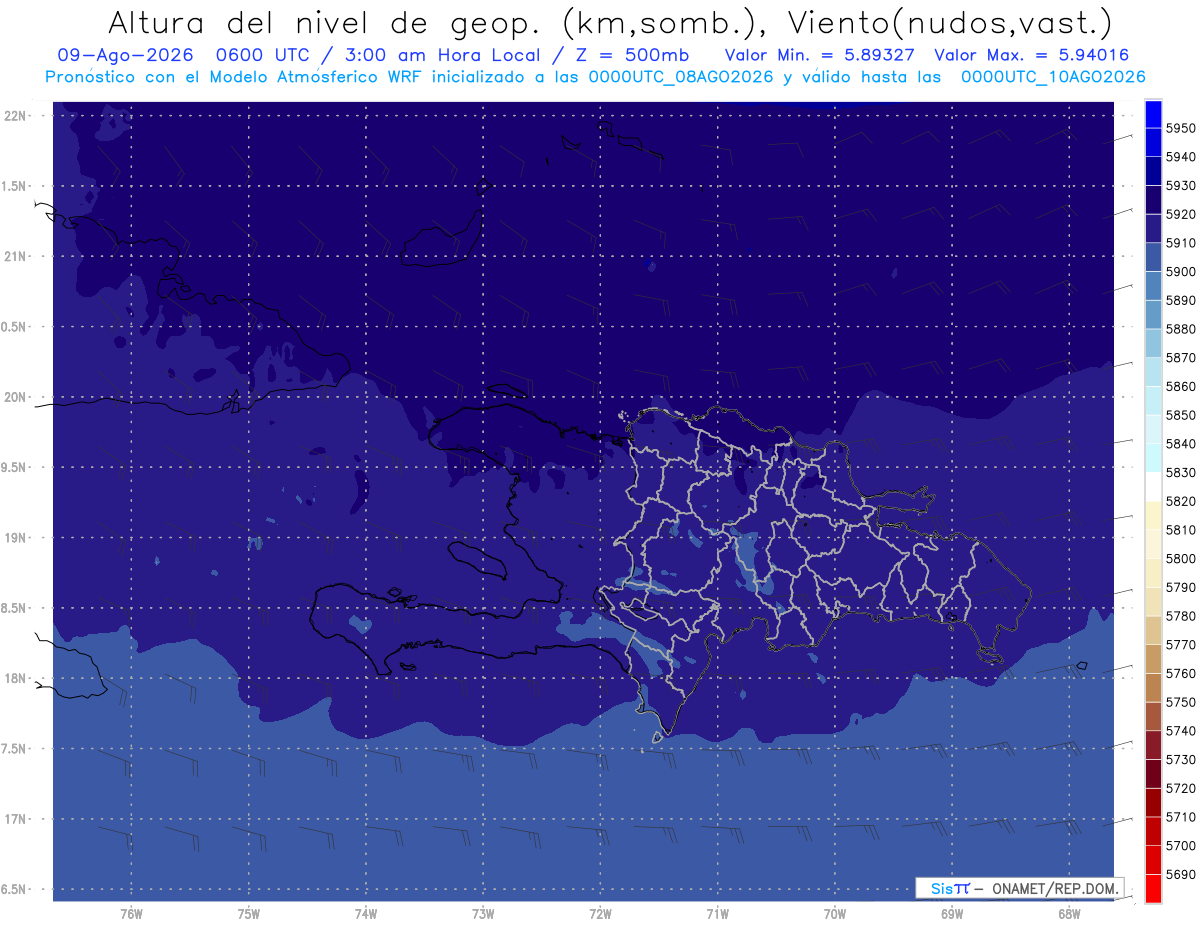1200x927 pixels.
Task: Click the '5720' legend value
Action: tap(1181, 788)
